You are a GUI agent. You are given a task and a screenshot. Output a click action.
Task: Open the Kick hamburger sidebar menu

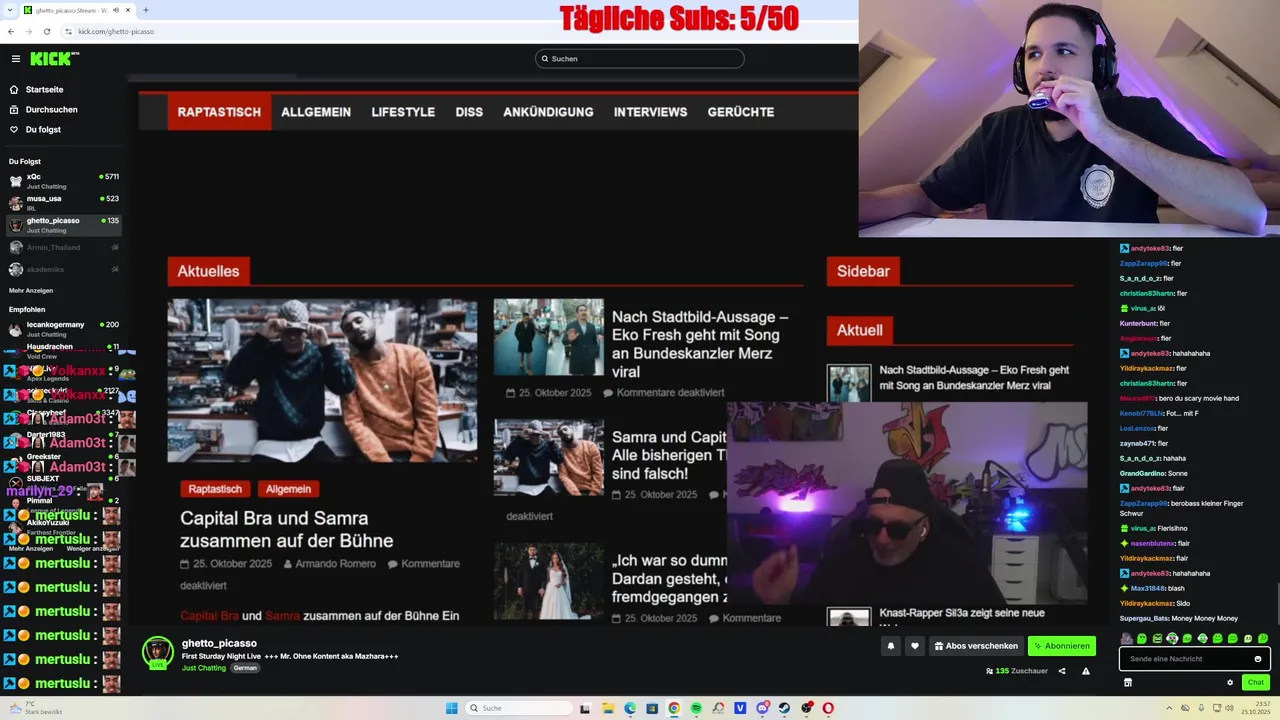pos(15,59)
